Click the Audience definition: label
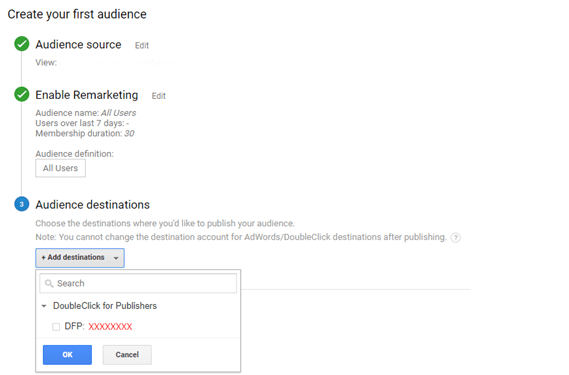The image size is (569, 375). pos(74,154)
